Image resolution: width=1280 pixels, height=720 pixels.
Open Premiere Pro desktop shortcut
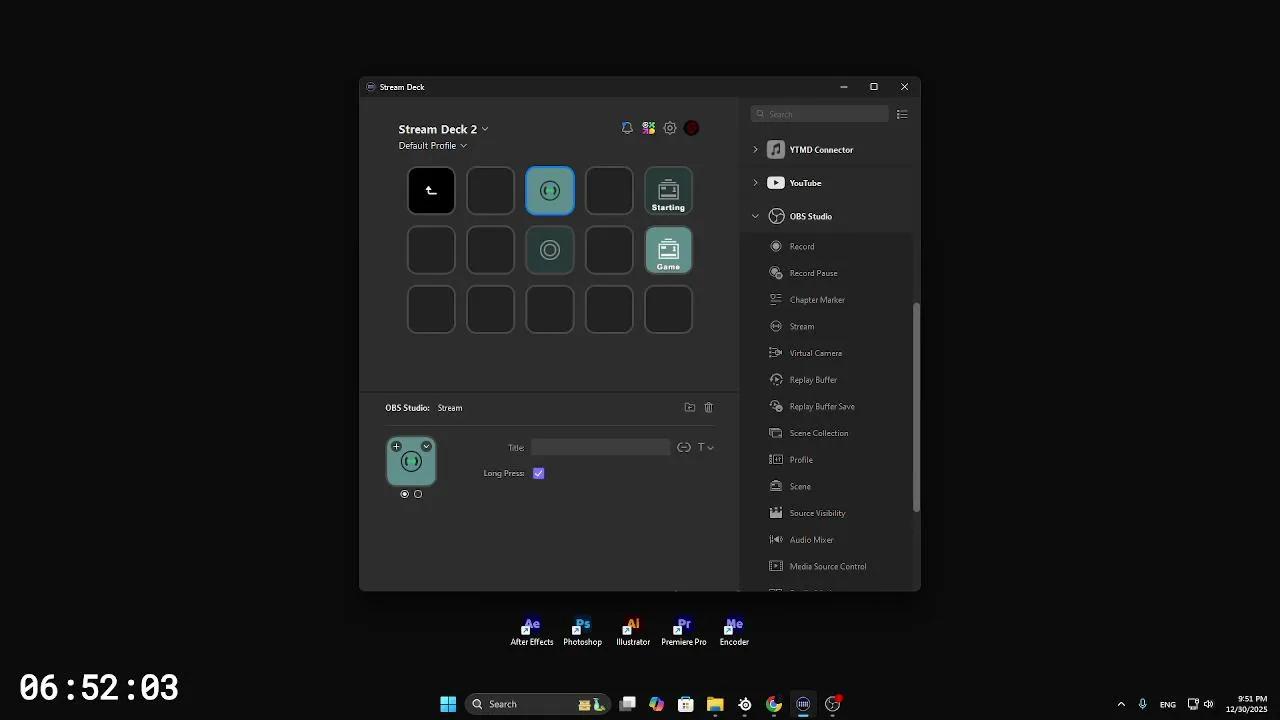684,632
